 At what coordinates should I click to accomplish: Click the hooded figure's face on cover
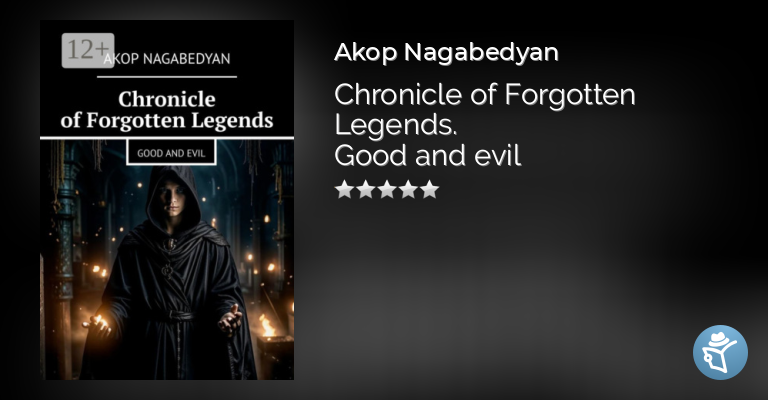pyautogui.click(x=173, y=200)
